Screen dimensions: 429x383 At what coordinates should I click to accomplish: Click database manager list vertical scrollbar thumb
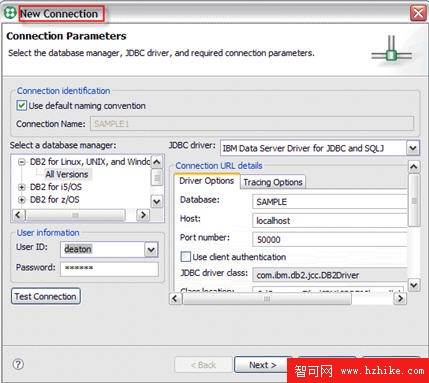(157, 178)
